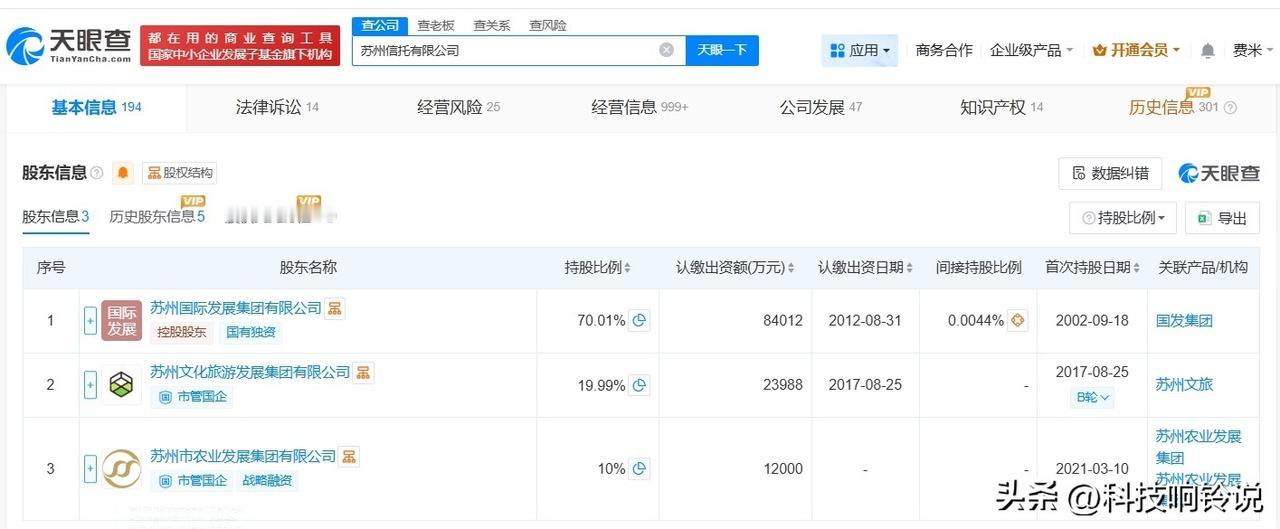1280x529 pixels.
Task: Click the 苏州文化旅游 green hexagon logo
Action: coord(122,385)
